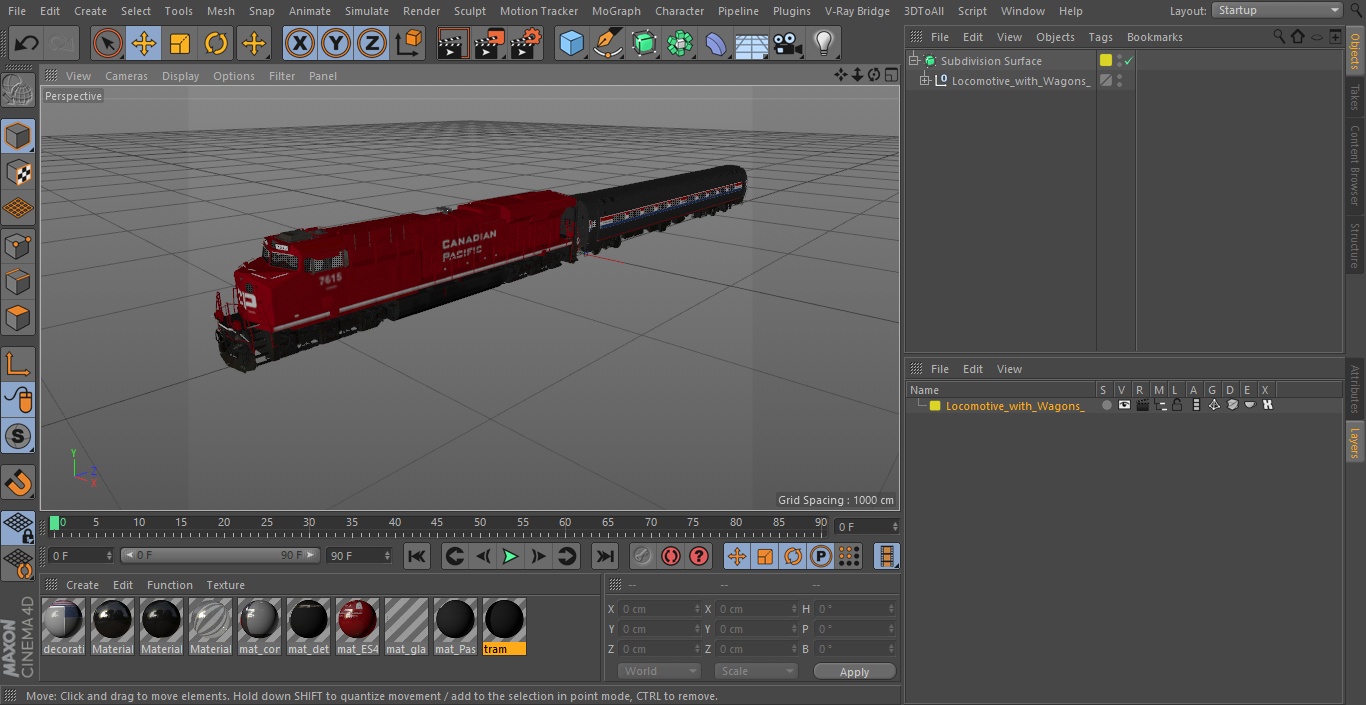Toggle Y axis lock
Viewport: 1366px width, 705px height.
click(336, 43)
